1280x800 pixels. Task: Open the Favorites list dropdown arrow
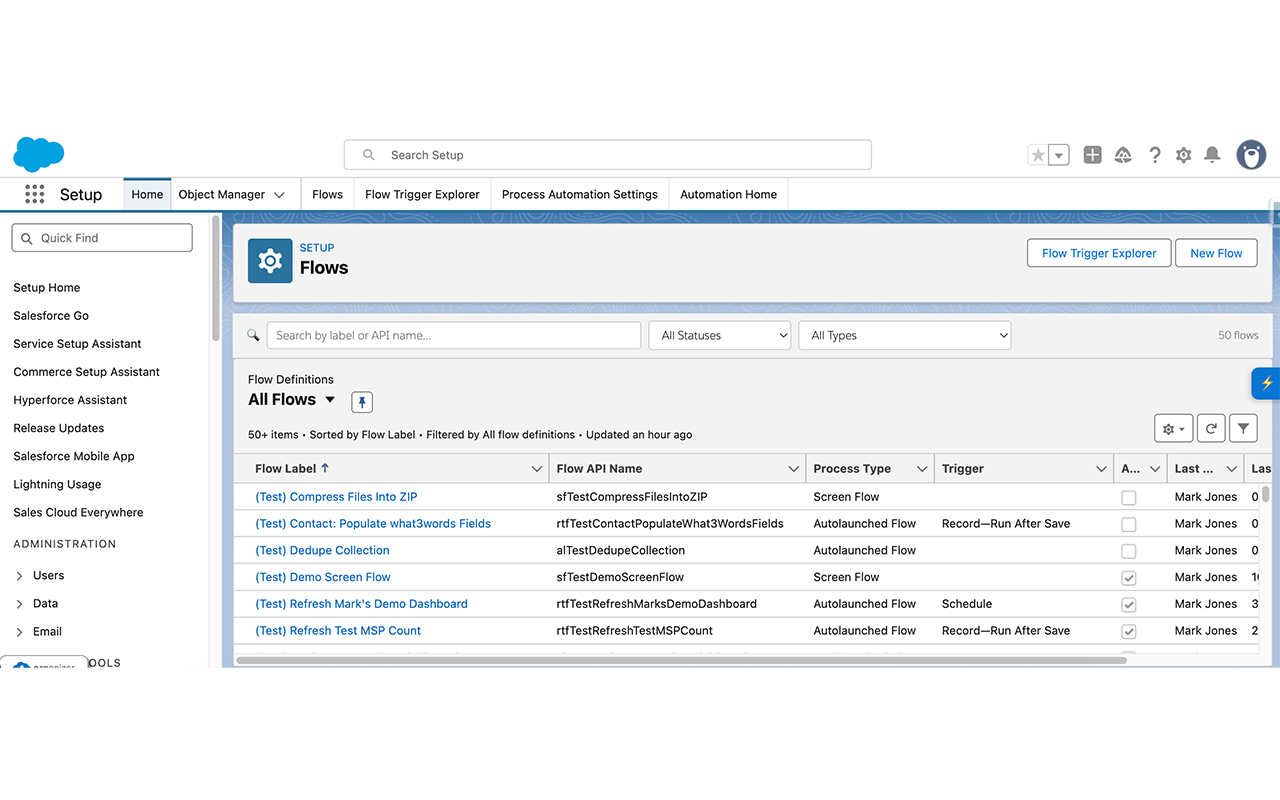[1060, 155]
